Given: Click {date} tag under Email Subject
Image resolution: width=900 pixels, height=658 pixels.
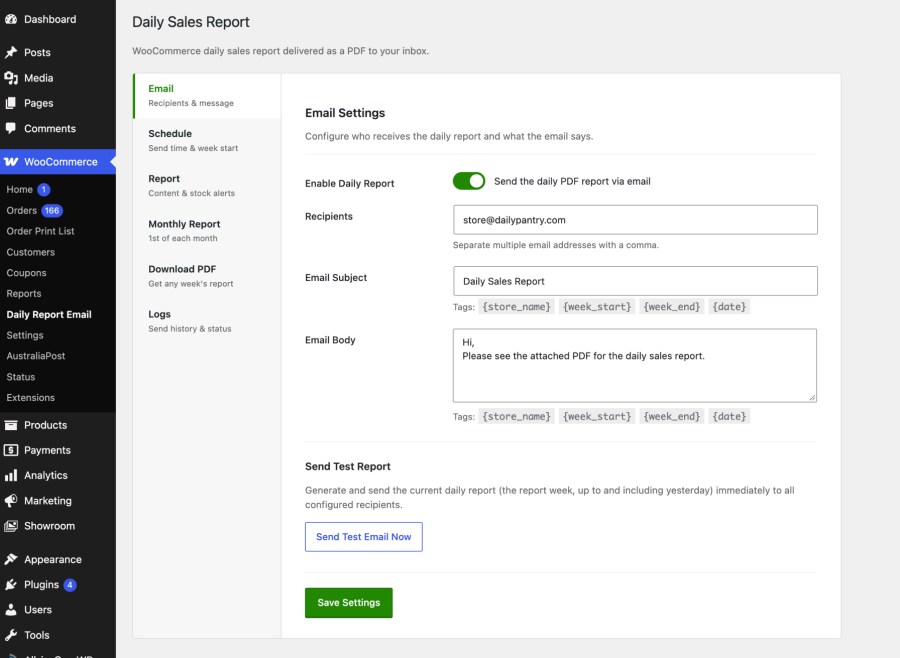Looking at the screenshot, I should point(729,307).
